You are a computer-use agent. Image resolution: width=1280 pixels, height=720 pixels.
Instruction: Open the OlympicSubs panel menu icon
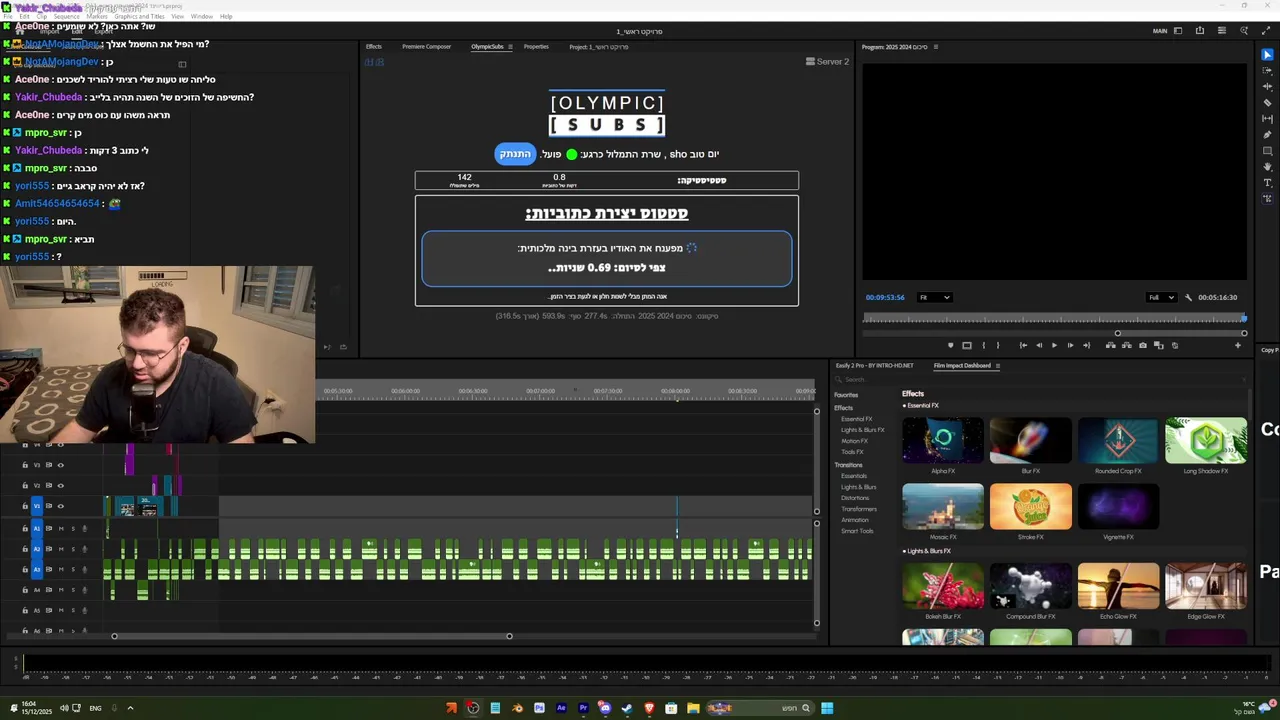point(510,47)
